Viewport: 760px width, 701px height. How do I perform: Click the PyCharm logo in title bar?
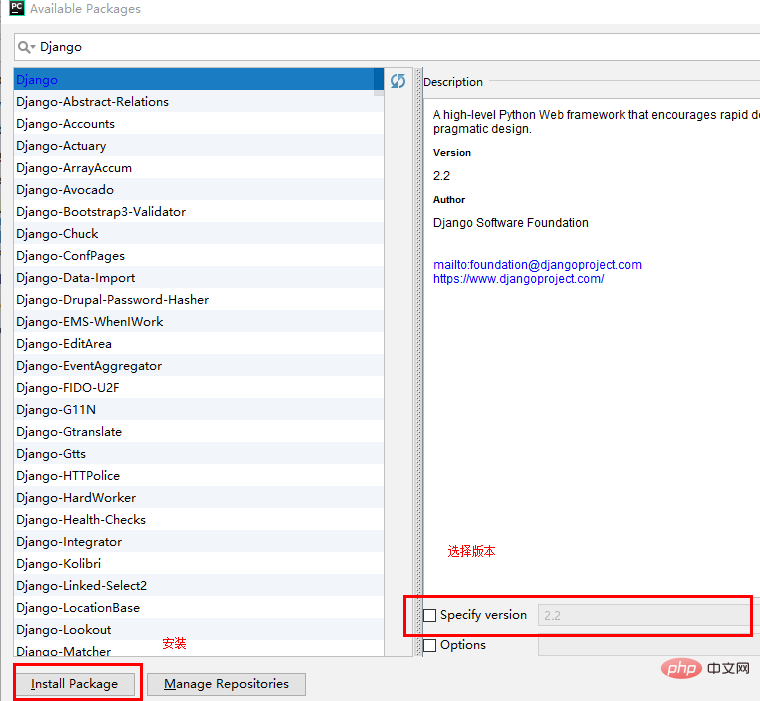coord(17,8)
